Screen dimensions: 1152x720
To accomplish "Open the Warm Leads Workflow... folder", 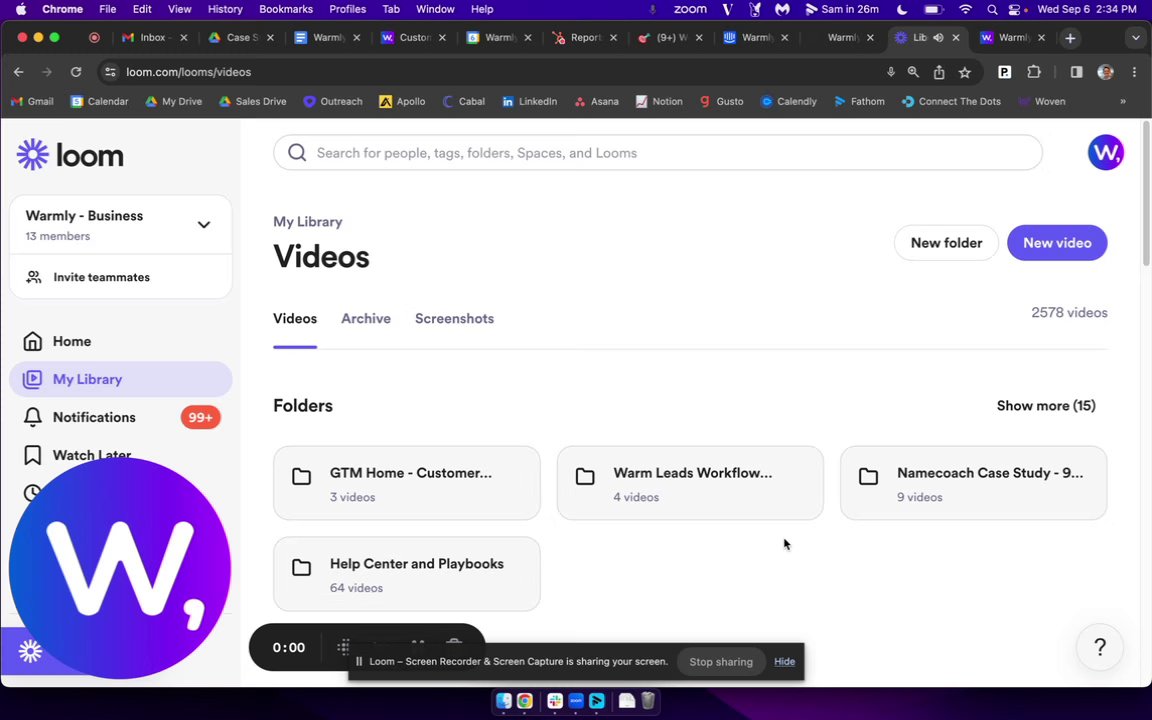I will coord(690,483).
